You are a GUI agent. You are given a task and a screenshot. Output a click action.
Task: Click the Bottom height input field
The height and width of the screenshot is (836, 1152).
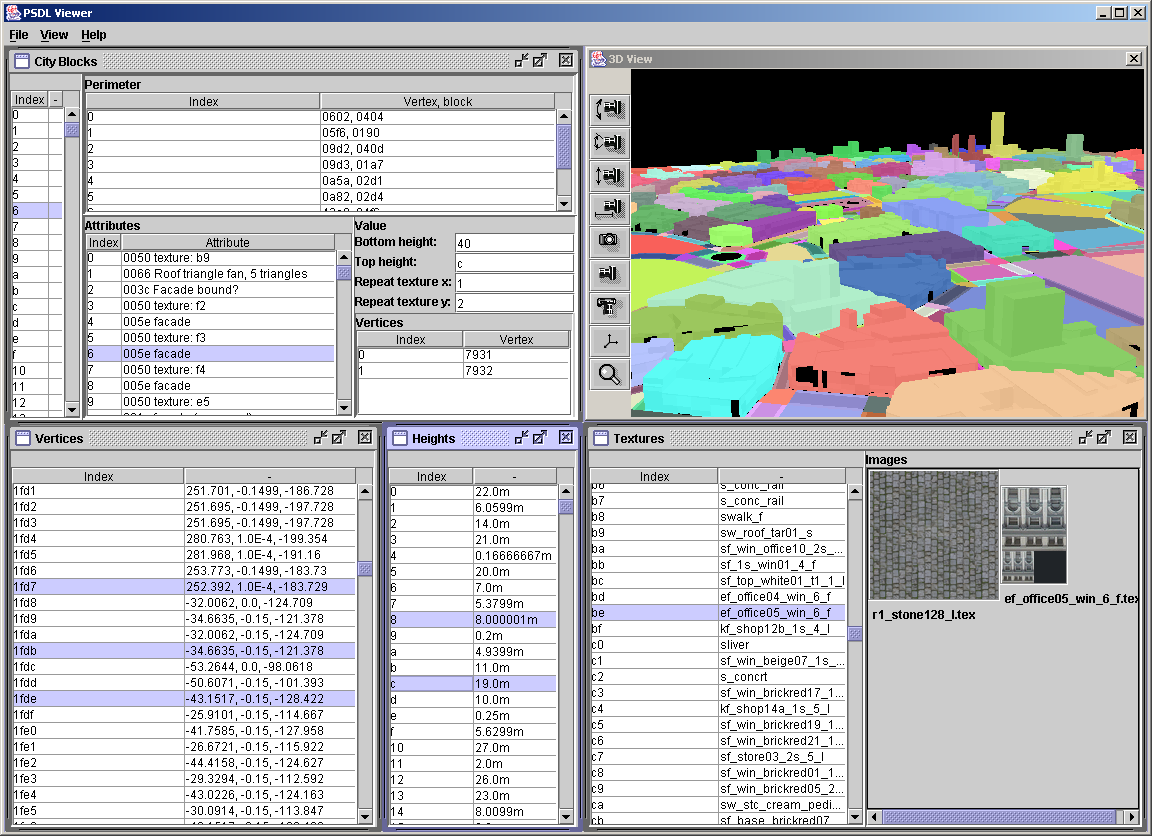(513, 243)
